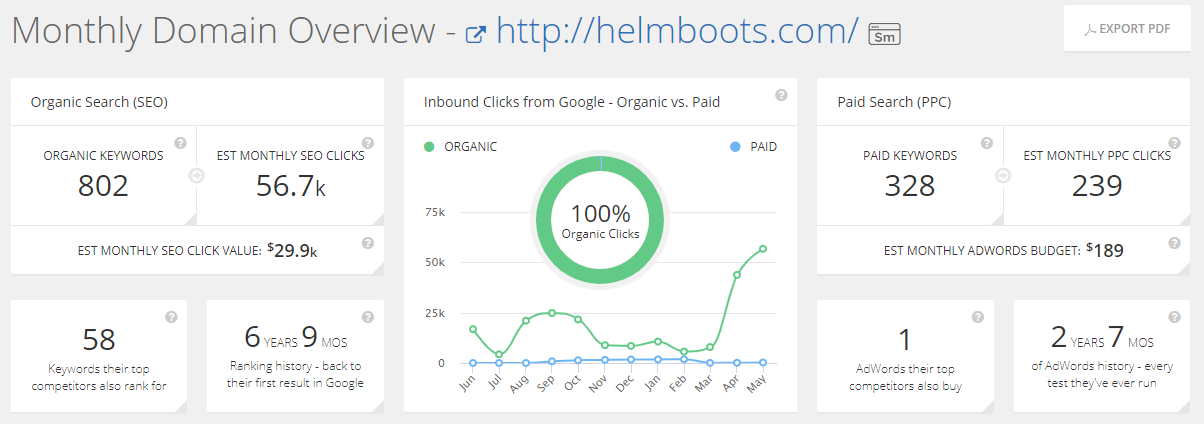Export the report as PDF
The width and height of the screenshot is (1204, 424).
pos(1127,29)
